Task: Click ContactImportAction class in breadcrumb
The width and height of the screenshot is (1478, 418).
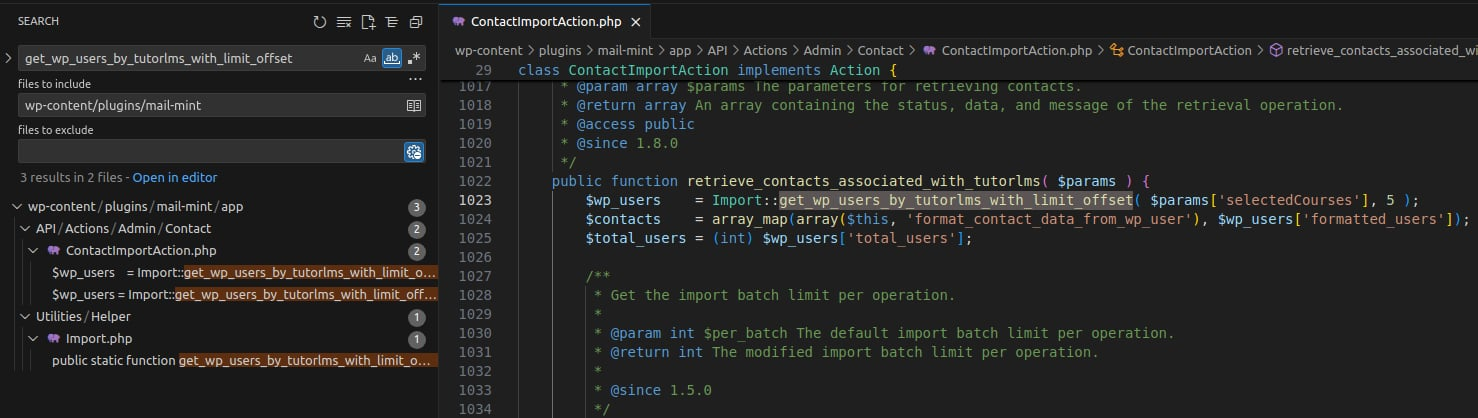Action: [1189, 50]
